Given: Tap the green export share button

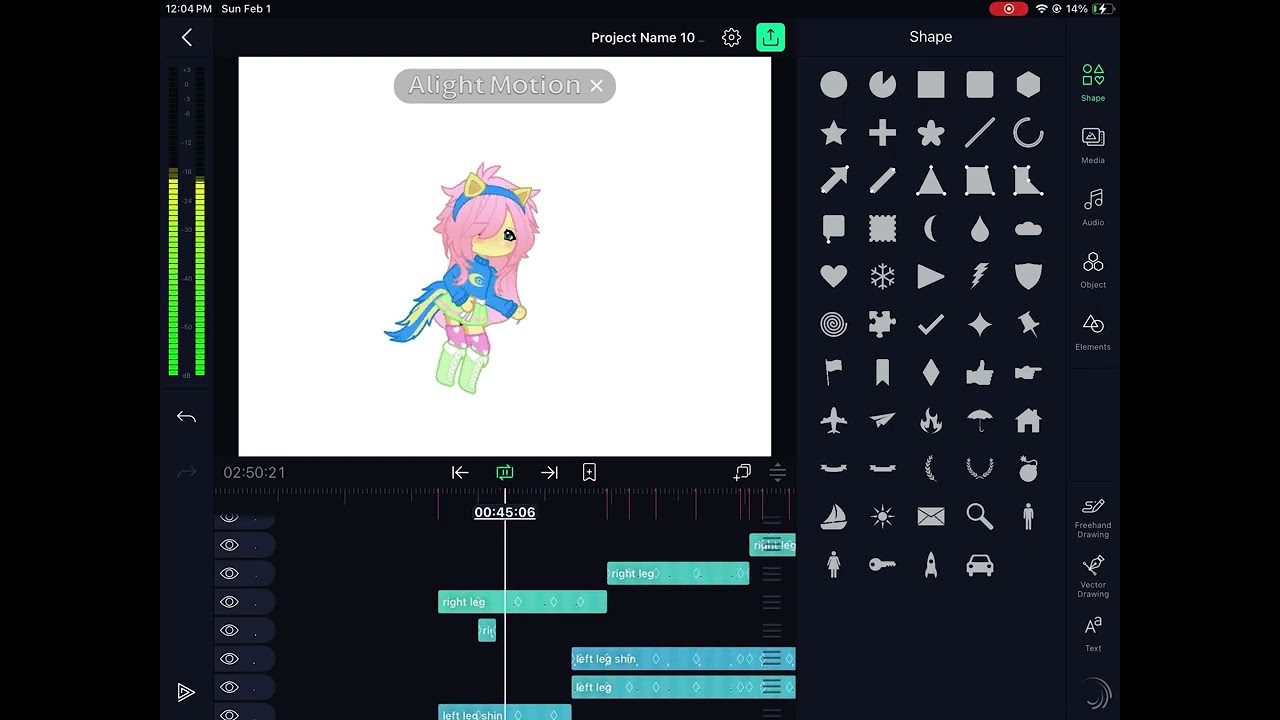Looking at the screenshot, I should click(x=770, y=37).
